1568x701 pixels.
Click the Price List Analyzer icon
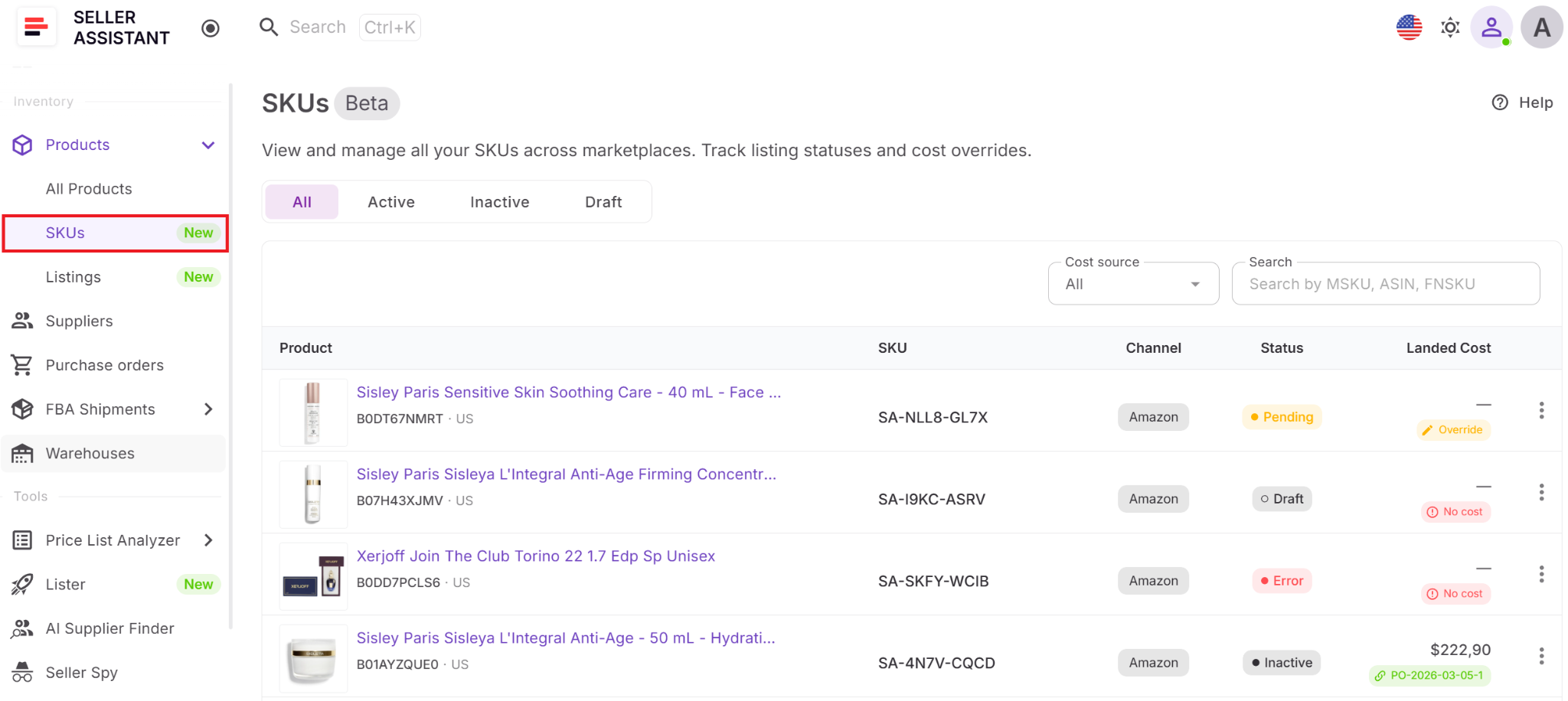point(22,540)
